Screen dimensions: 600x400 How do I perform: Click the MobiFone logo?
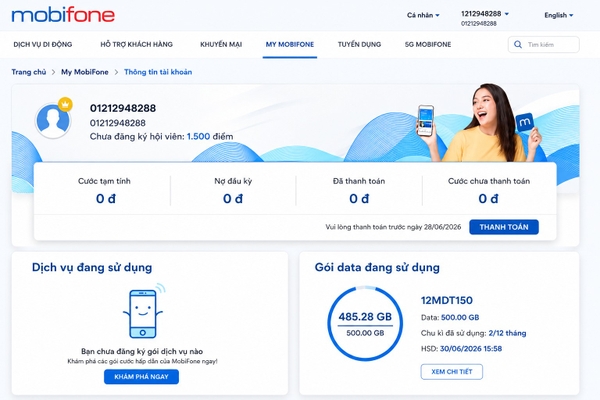pyautogui.click(x=63, y=15)
